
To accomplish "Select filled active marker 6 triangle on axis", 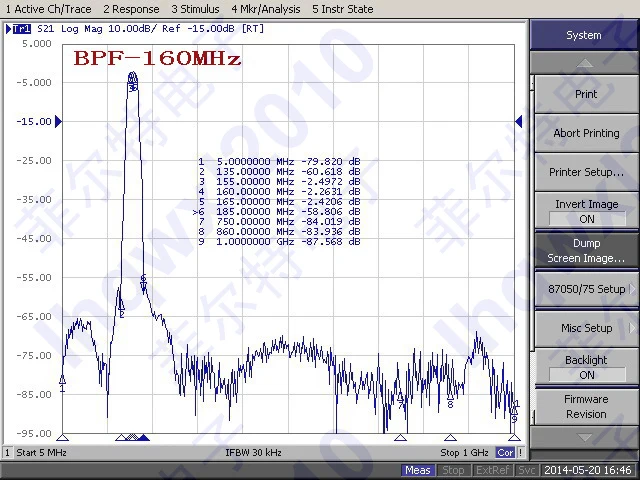I will (x=143, y=438).
